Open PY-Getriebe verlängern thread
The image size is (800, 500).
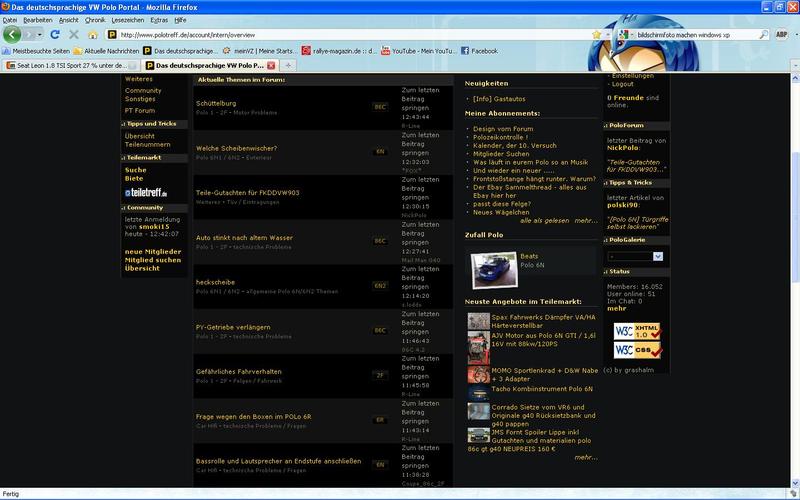[233, 327]
